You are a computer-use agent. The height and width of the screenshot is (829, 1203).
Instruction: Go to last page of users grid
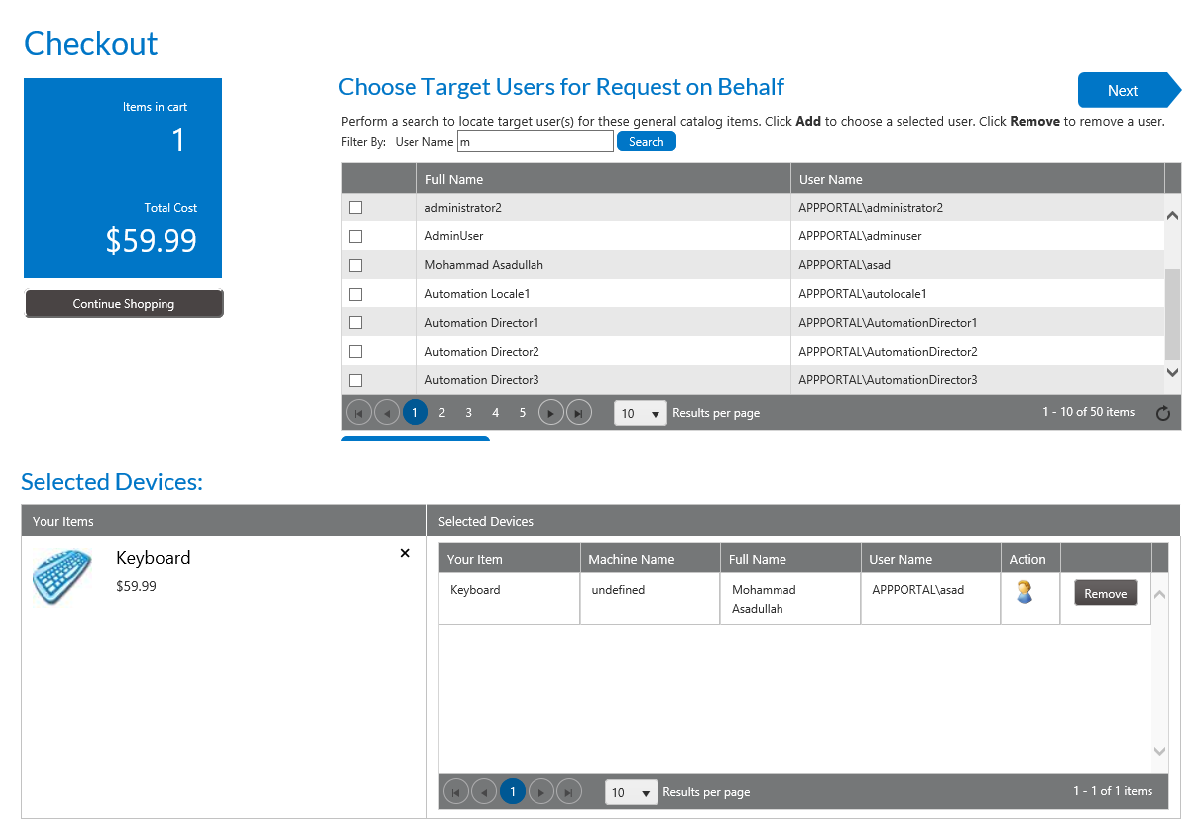[578, 413]
